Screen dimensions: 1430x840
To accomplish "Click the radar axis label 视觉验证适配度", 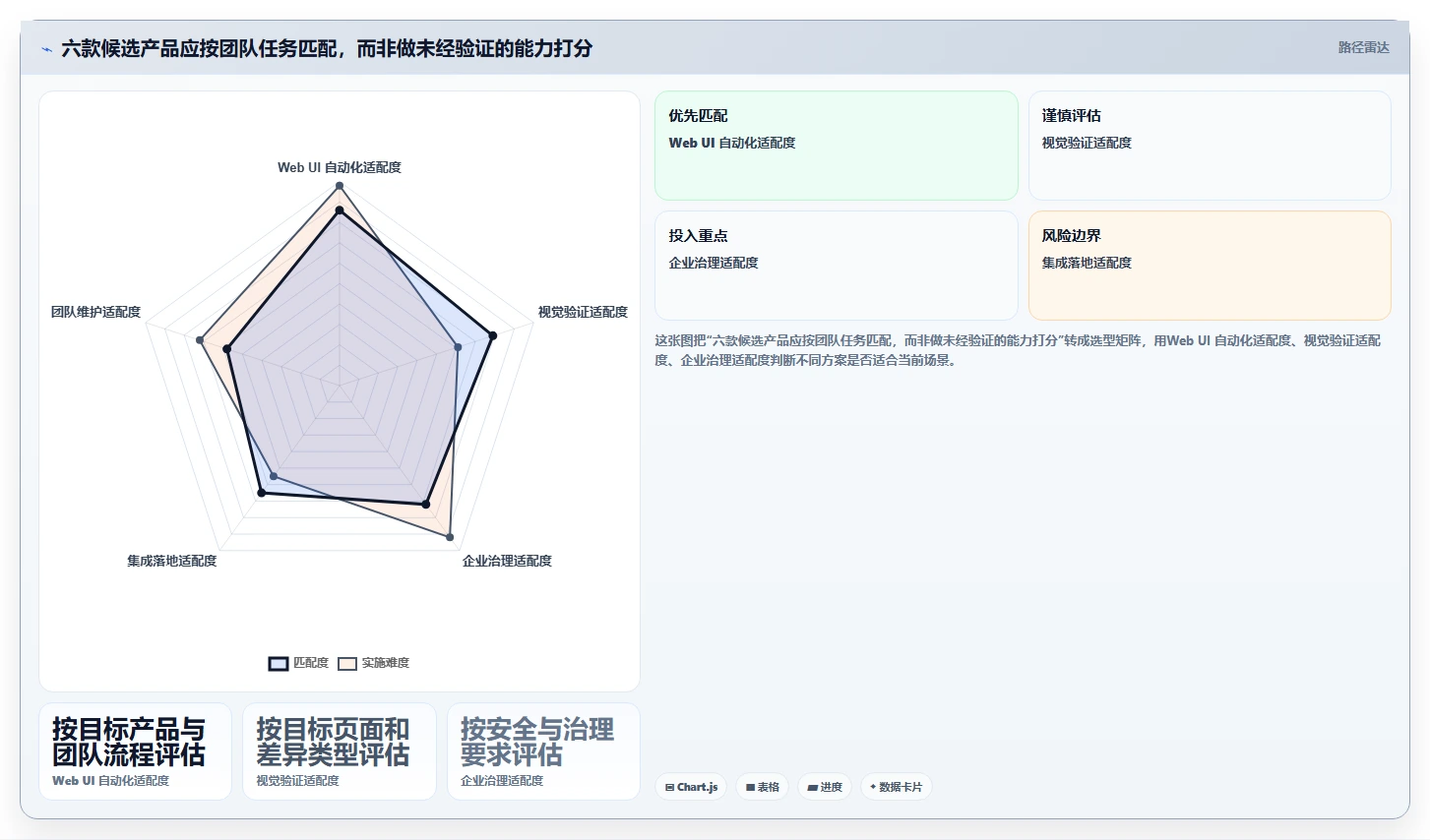I will point(583,312).
